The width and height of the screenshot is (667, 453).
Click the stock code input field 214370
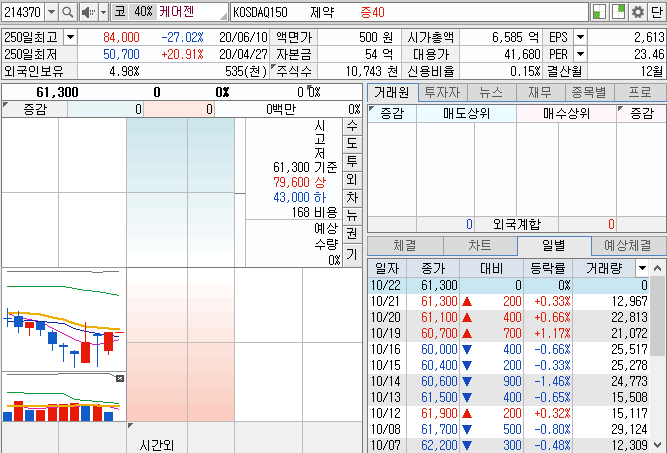23,12
